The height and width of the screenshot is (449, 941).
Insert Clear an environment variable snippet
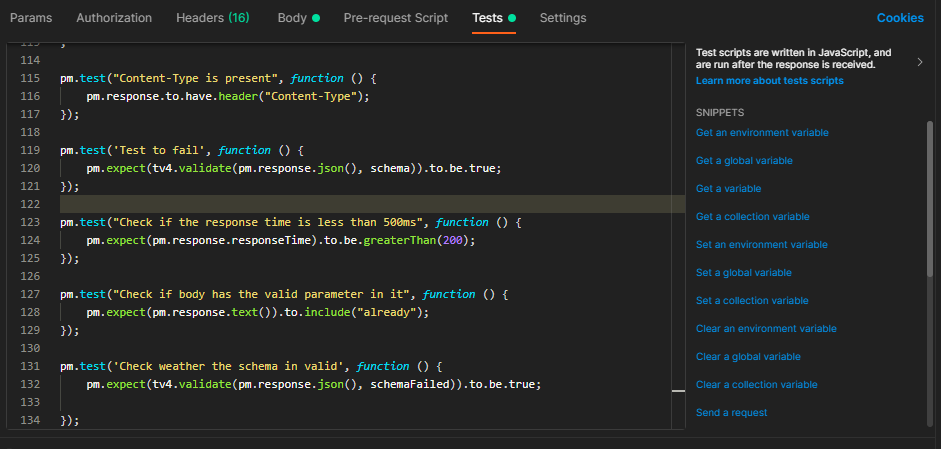(x=766, y=328)
